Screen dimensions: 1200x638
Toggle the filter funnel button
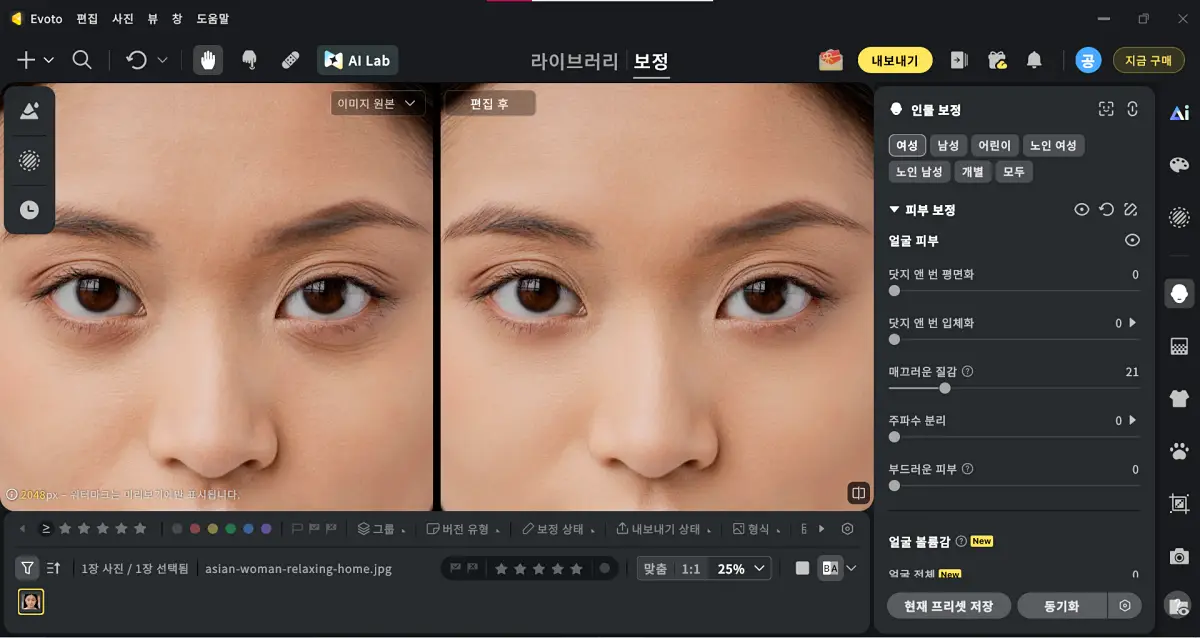[28, 568]
